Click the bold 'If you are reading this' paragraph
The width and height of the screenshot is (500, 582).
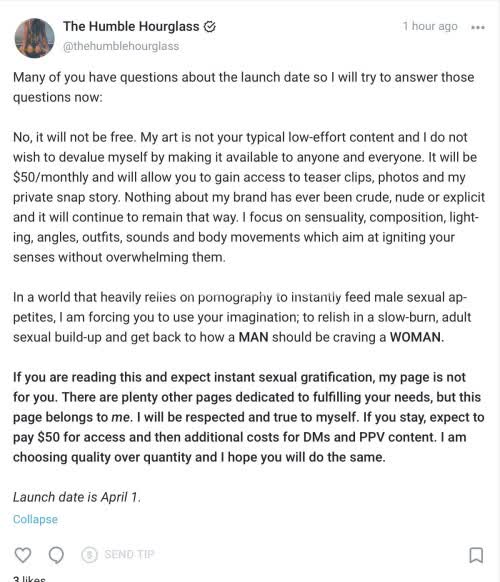click(x=249, y=417)
